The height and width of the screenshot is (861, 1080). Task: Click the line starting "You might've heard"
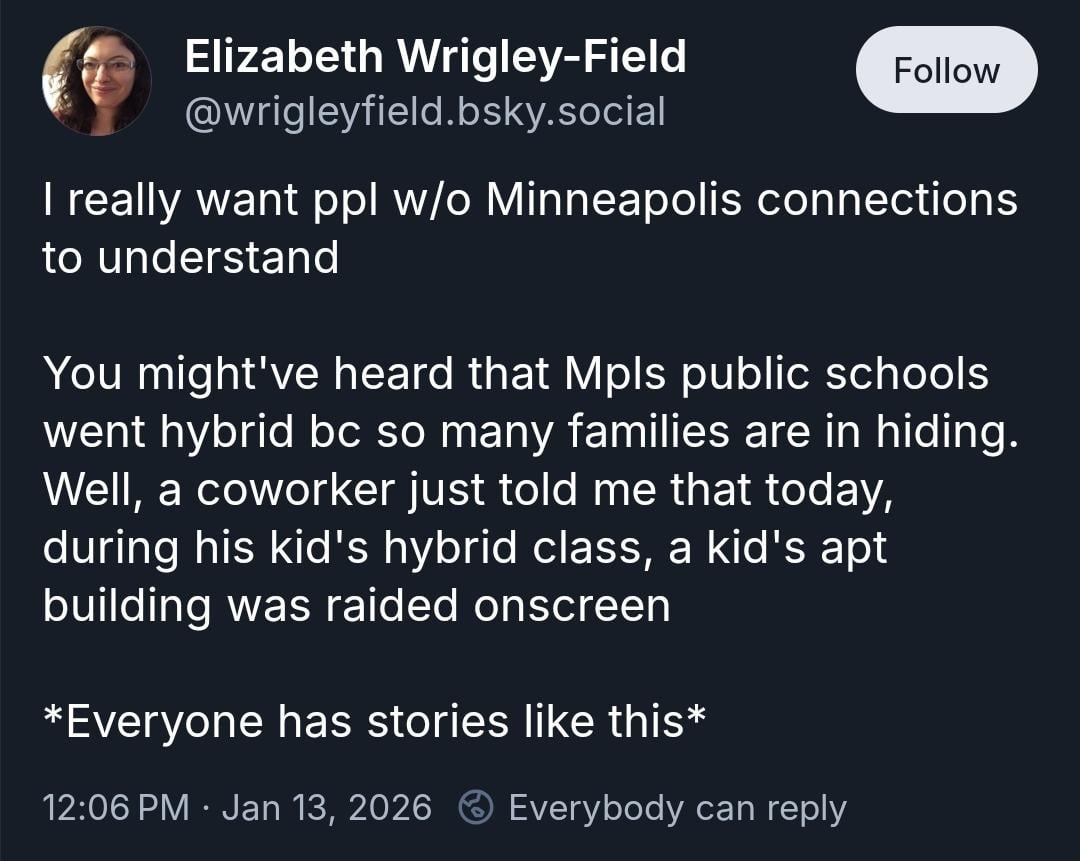click(x=516, y=374)
